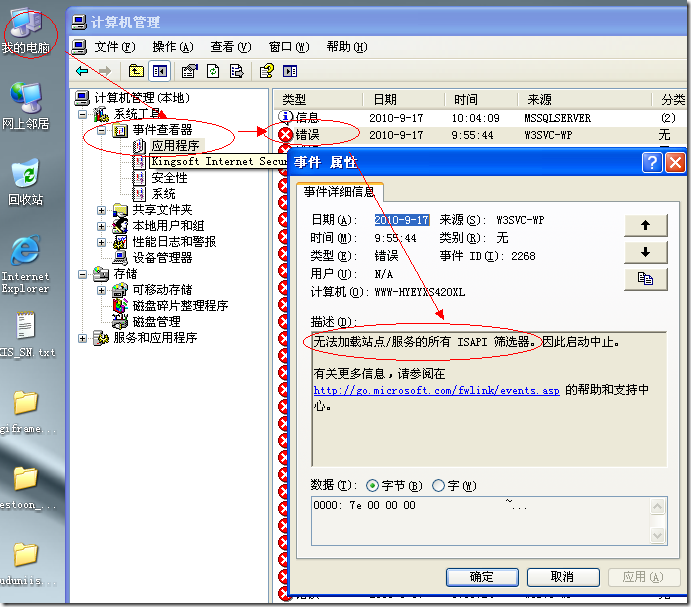Click the Cancel (取消) button
The width and height of the screenshot is (691, 607).
(563, 577)
